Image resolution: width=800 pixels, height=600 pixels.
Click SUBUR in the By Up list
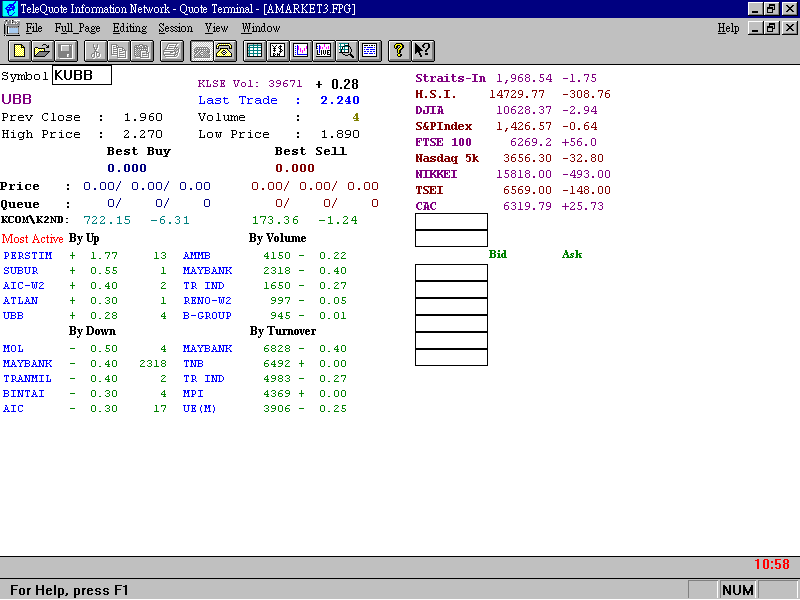[20, 271]
